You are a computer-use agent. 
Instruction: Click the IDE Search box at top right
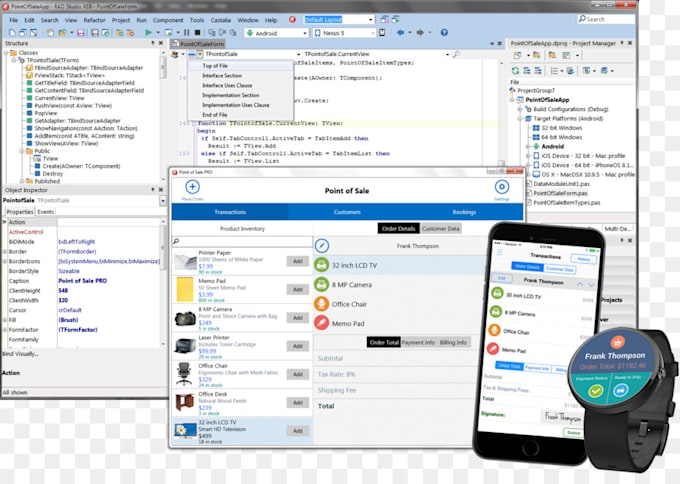tap(606, 19)
